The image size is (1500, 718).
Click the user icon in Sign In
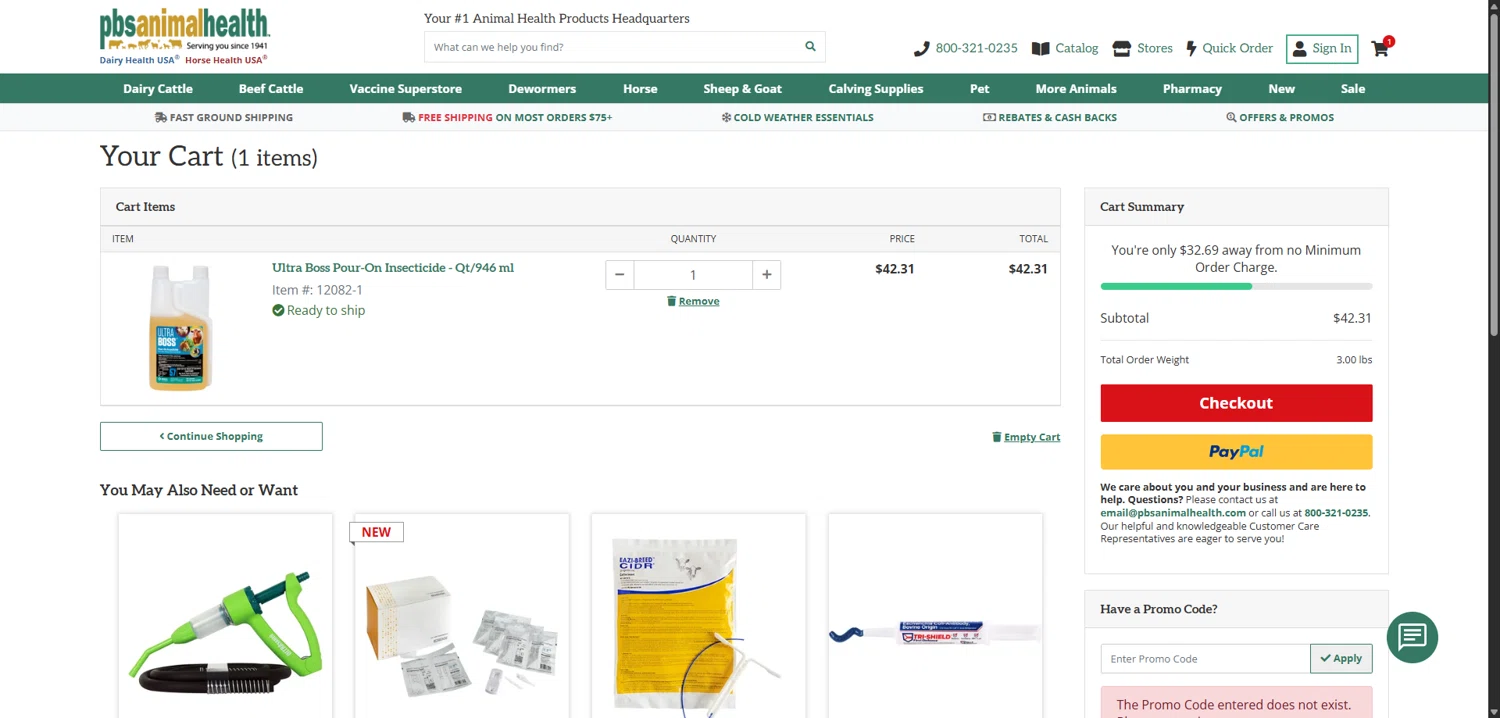tap(1299, 48)
